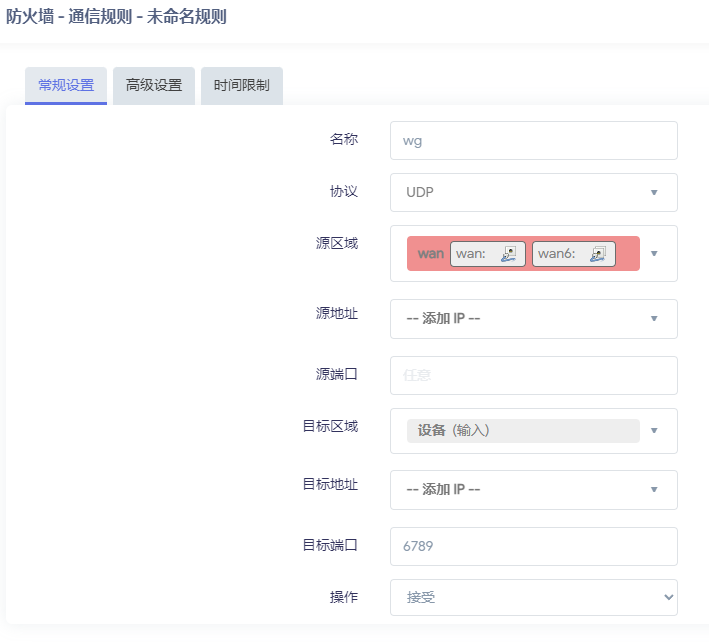Switch to the 常规设置 tab
This screenshot has height=642, width=709.
66,85
